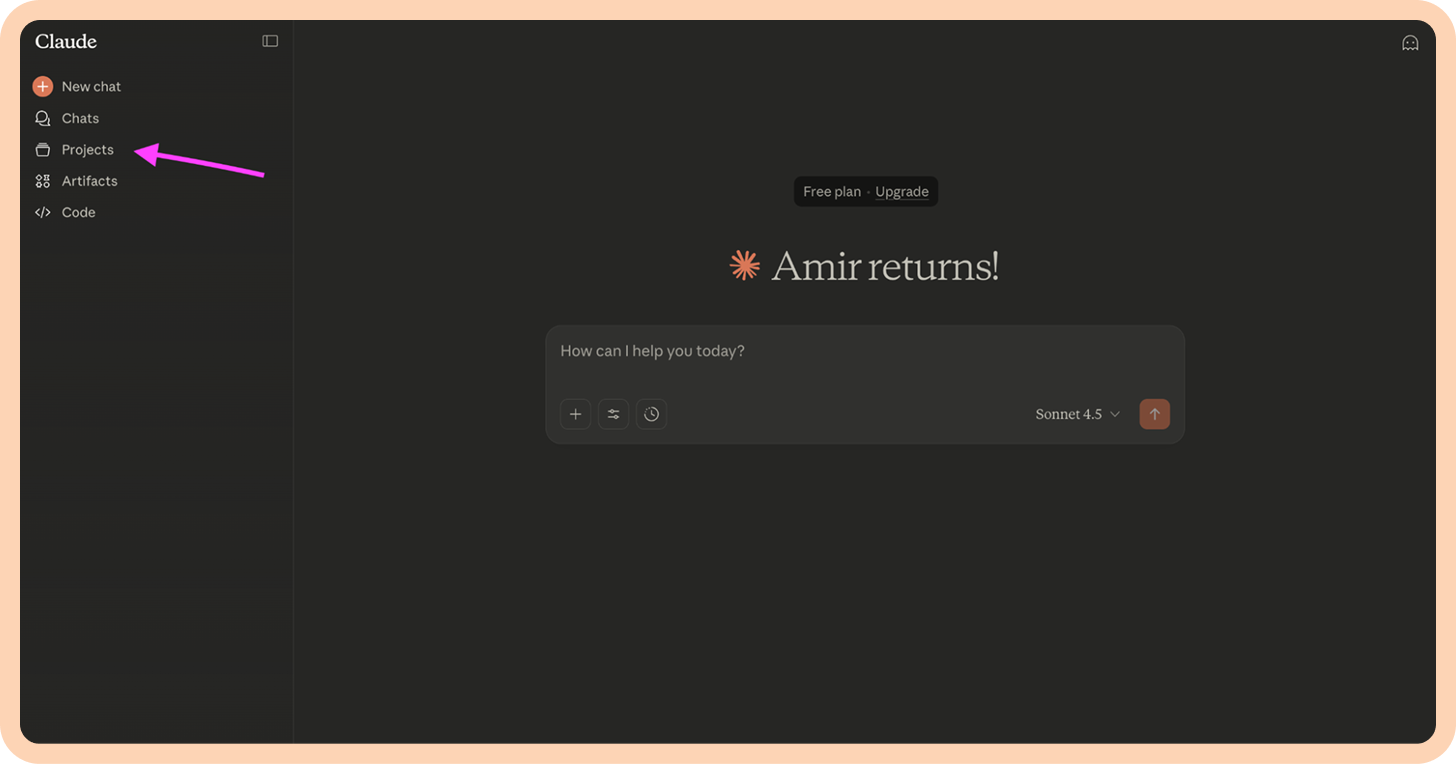The height and width of the screenshot is (764, 1456).
Task: Click the "Amir returns!" greeting text
Action: pos(885,266)
